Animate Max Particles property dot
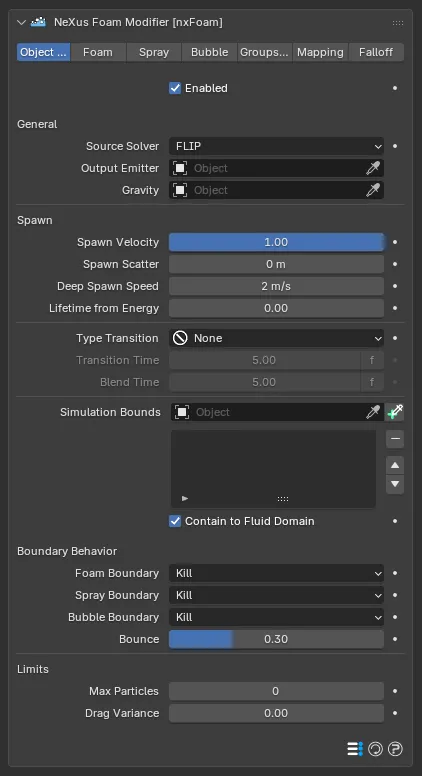Screen dimensions: 422x776 (x=395, y=691)
